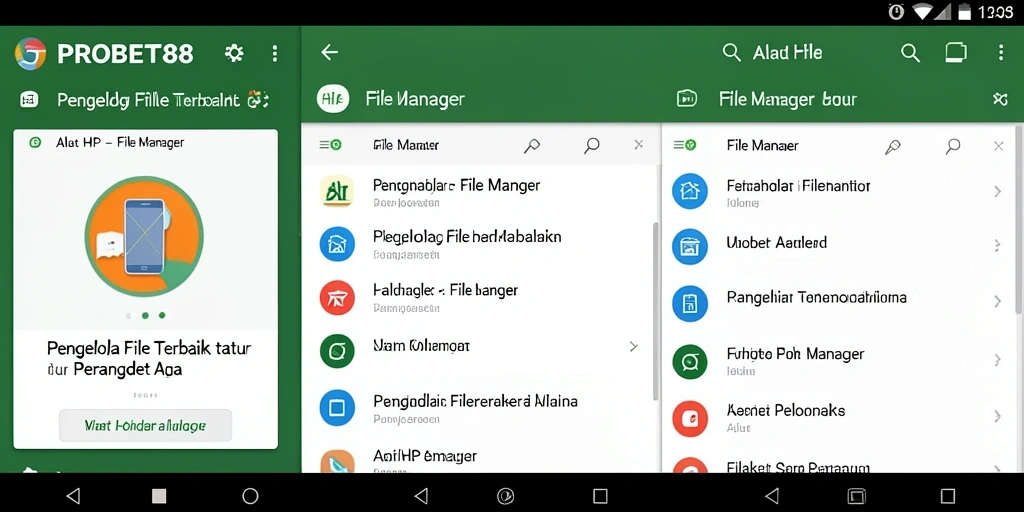Screen dimensions: 1024x512
Task: Expand the Nam Khemoat row chevron
Action: click(x=633, y=347)
